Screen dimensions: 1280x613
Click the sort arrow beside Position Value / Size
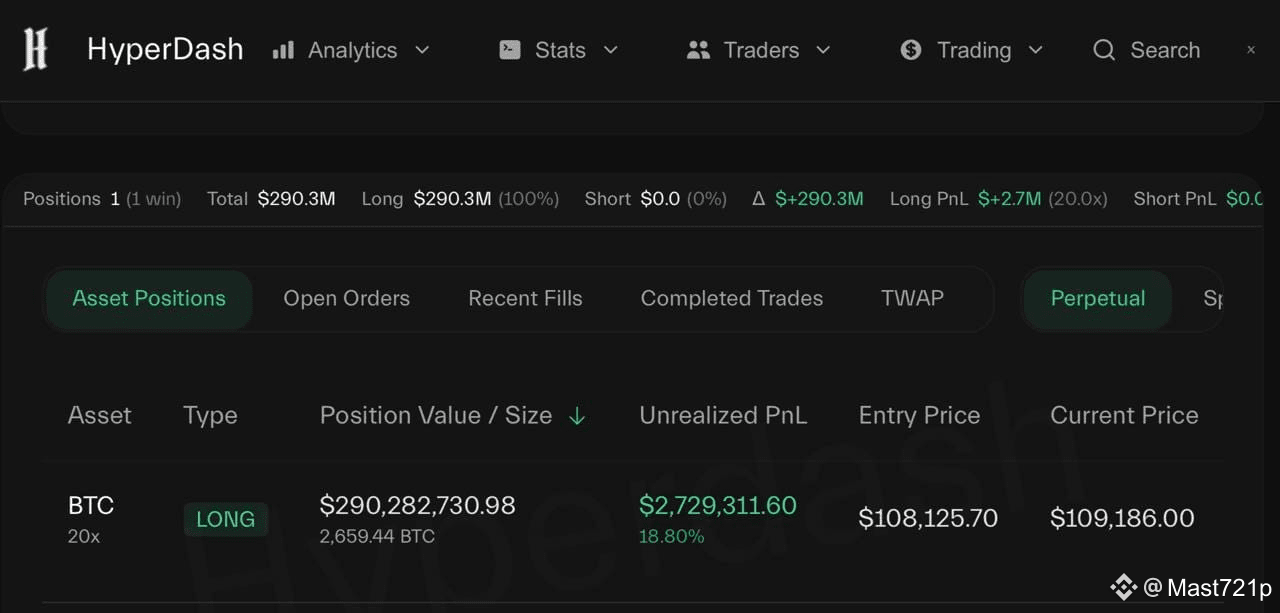click(577, 416)
